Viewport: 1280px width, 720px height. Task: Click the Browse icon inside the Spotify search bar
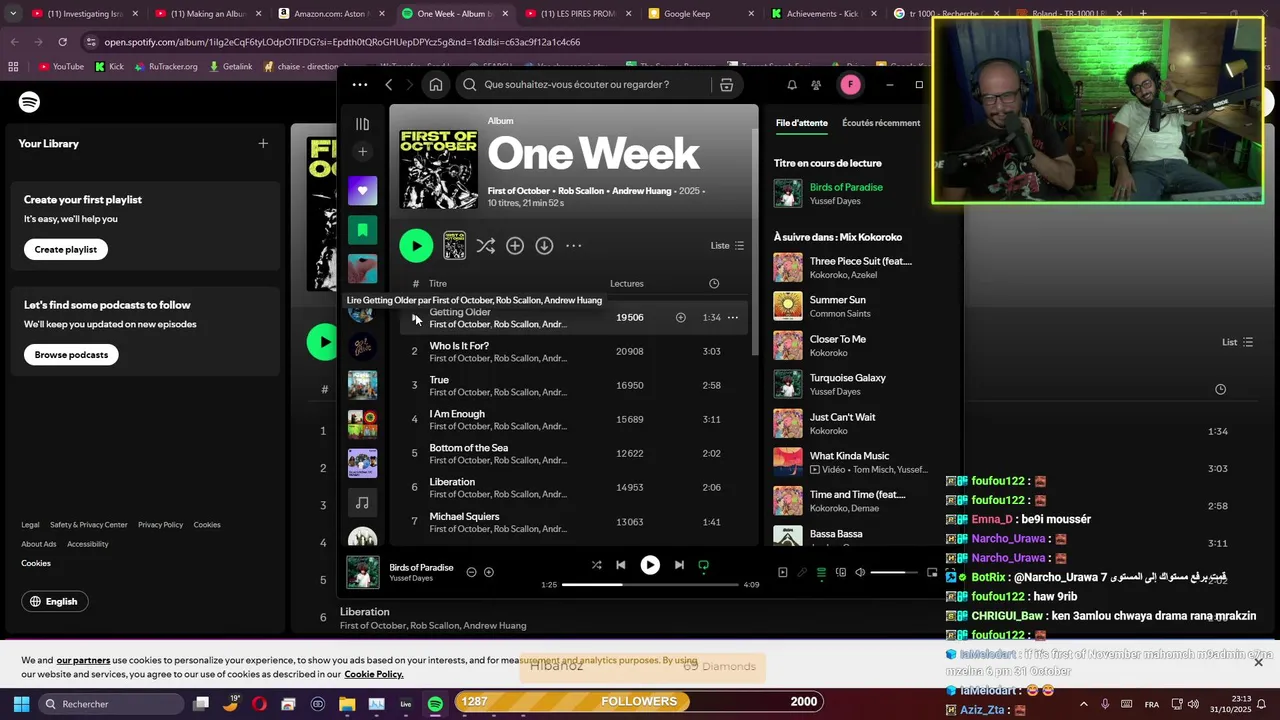pyautogui.click(x=727, y=85)
